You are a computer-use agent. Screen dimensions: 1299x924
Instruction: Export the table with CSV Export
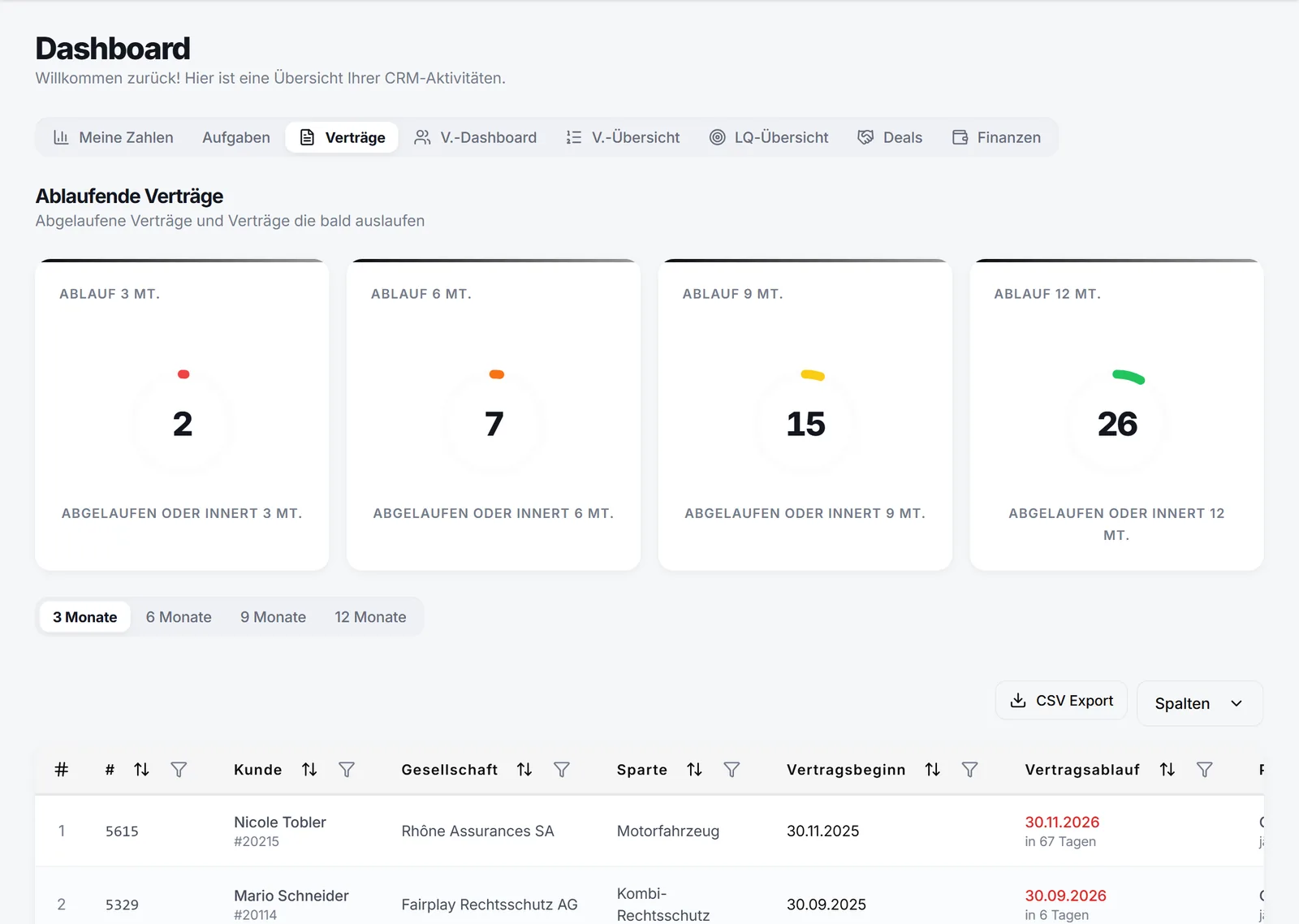click(x=1061, y=700)
